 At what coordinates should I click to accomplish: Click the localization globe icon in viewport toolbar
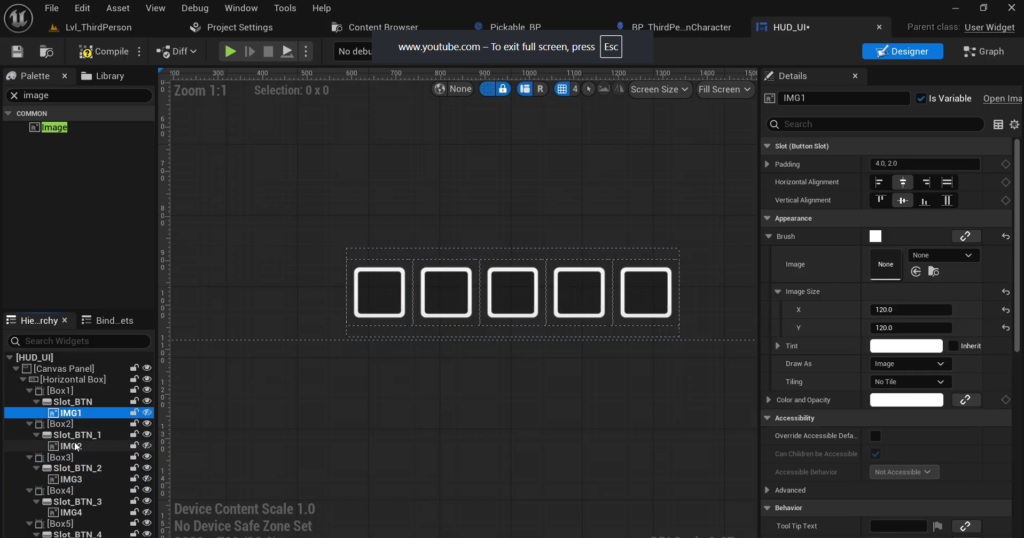[440, 89]
